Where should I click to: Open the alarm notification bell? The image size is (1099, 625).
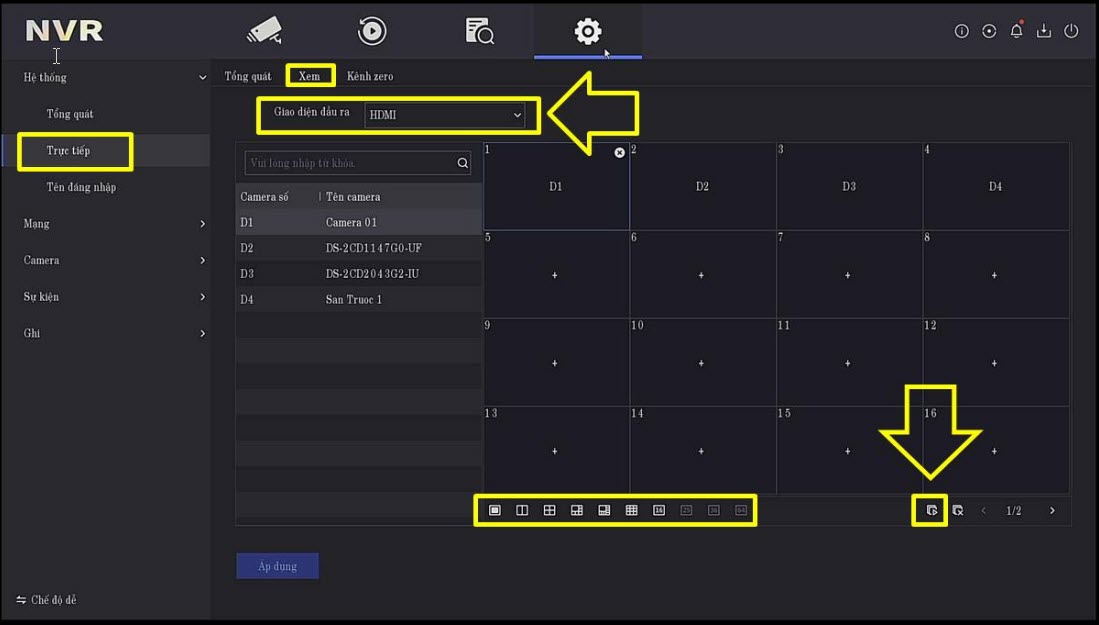1016,31
